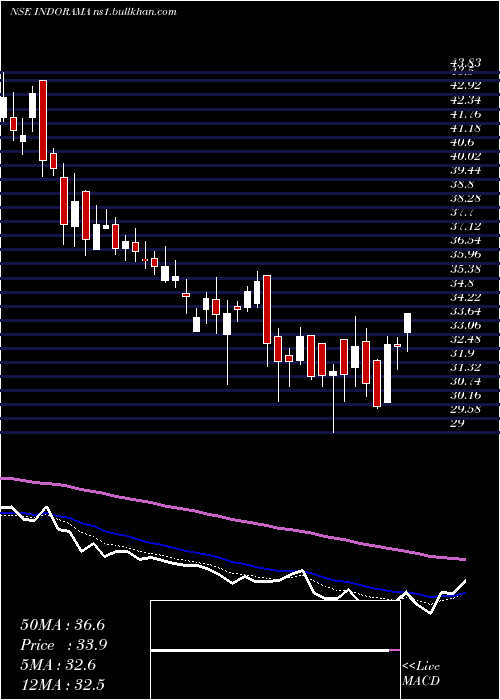Image resolution: width=500 pixels, height=700 pixels.
Task: Click the 37.12 price label
Action: (466, 227)
